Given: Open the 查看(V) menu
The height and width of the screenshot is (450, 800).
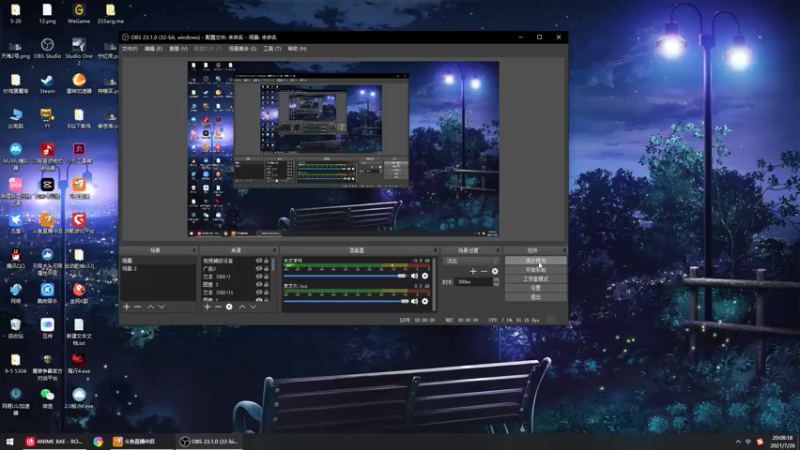Looking at the screenshot, I should pyautogui.click(x=178, y=48).
